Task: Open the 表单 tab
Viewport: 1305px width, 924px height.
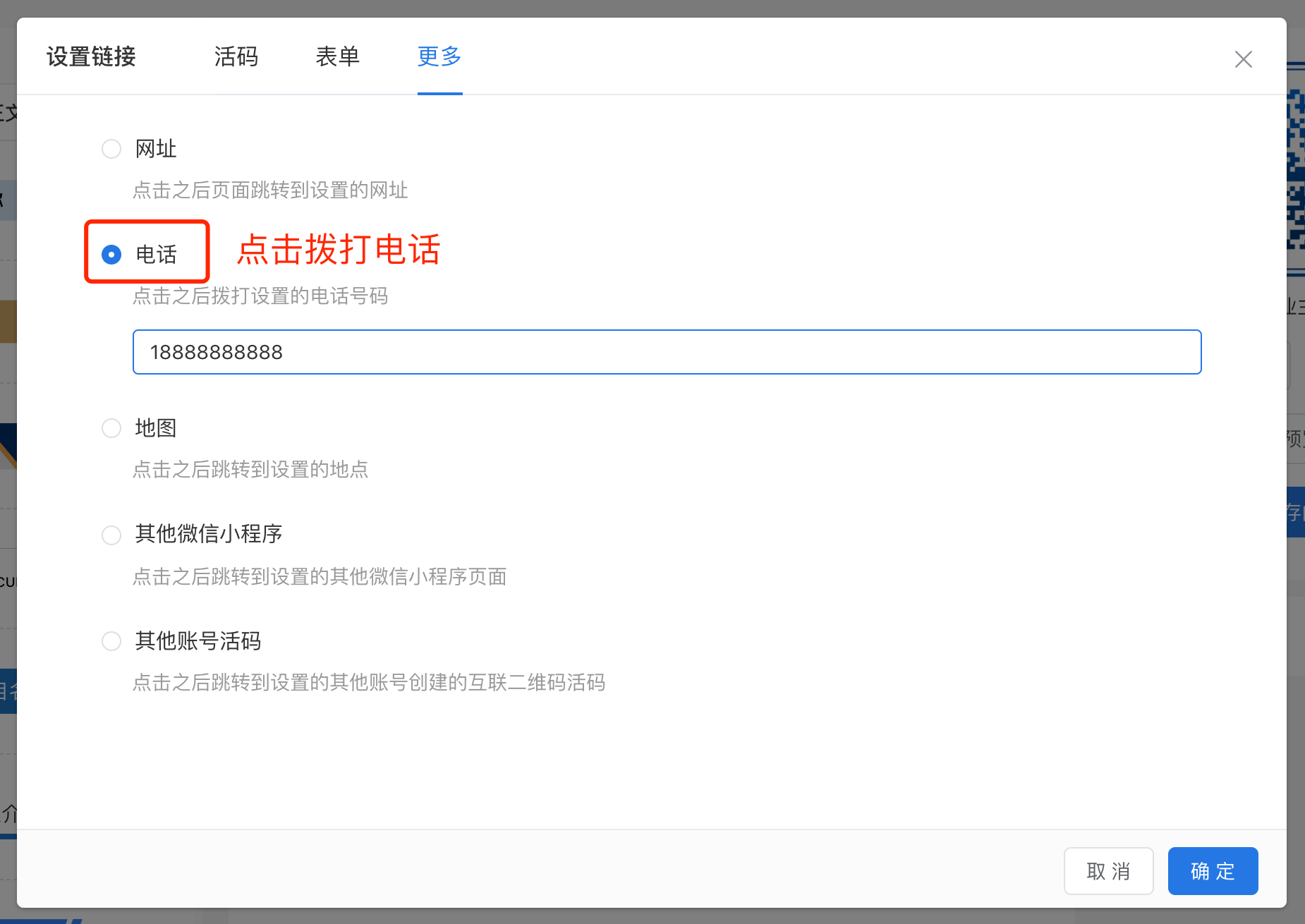Action: point(338,56)
